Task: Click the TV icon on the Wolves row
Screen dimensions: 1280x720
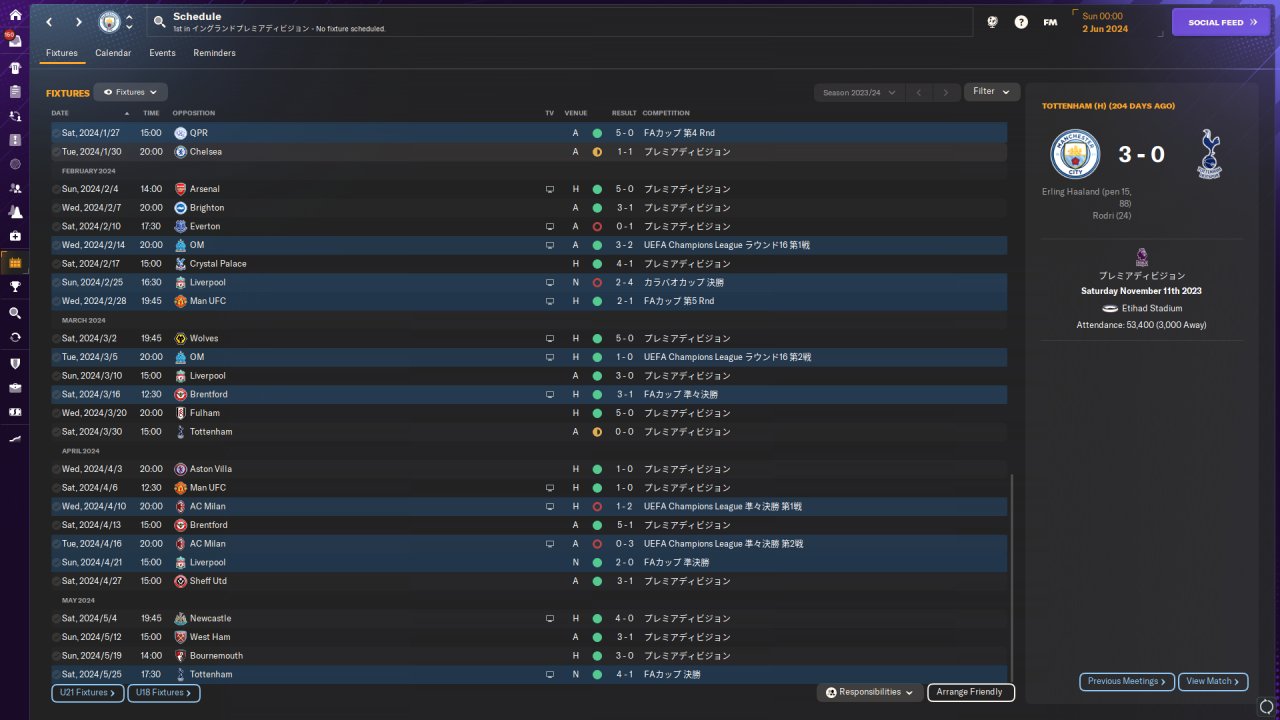Action: (549, 339)
